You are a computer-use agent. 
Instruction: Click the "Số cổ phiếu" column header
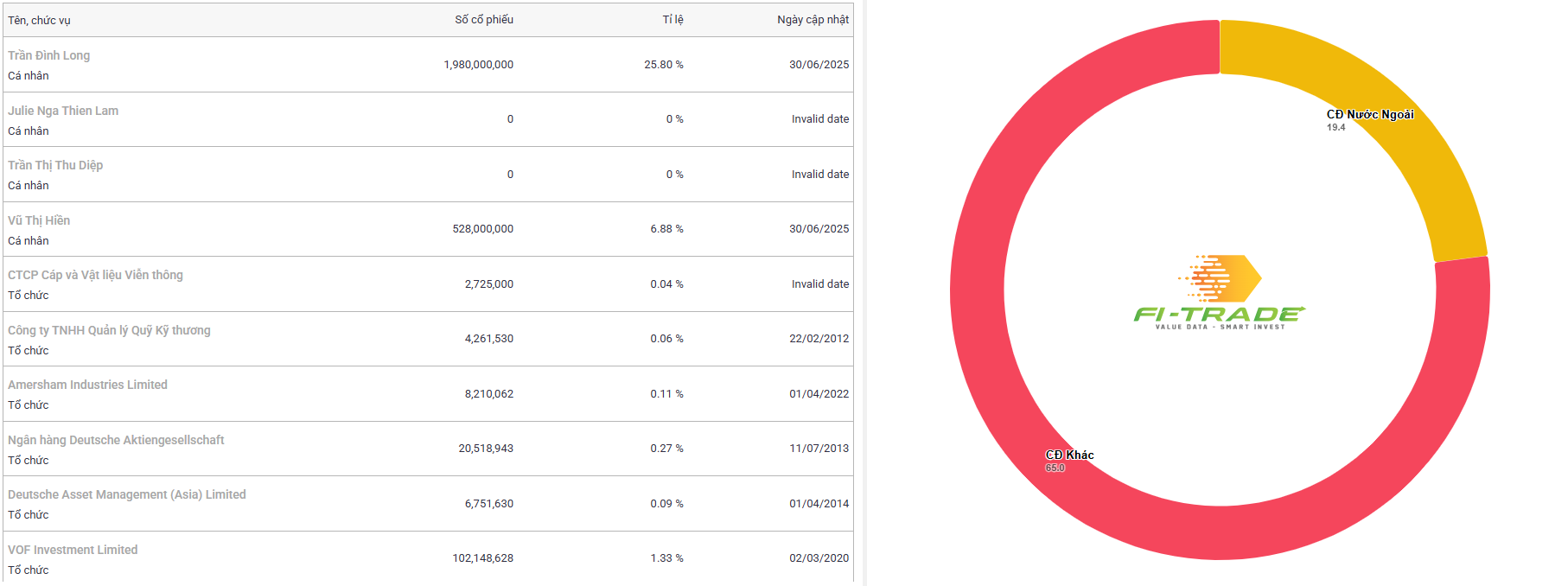coord(484,20)
